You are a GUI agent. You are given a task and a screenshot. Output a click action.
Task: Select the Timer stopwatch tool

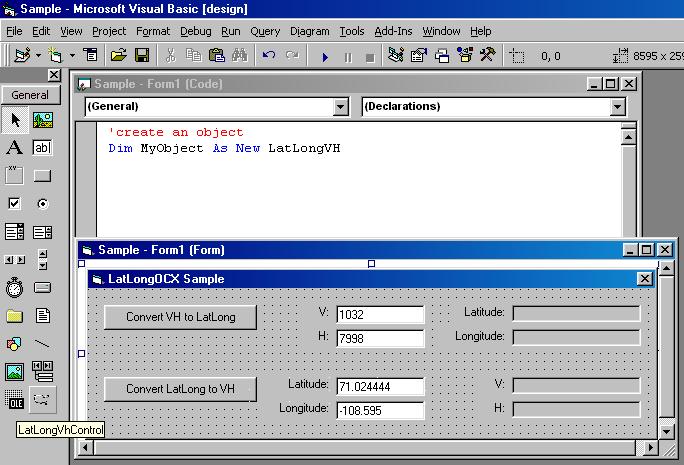[15, 287]
